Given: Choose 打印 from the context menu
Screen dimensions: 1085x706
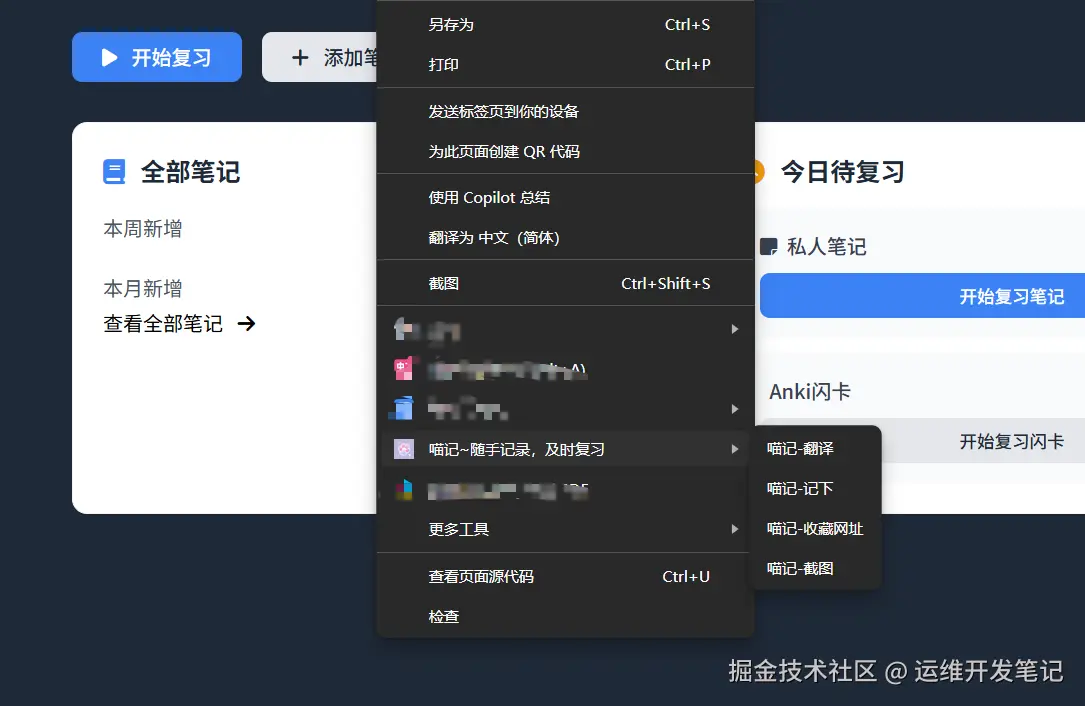Looking at the screenshot, I should (x=565, y=64).
